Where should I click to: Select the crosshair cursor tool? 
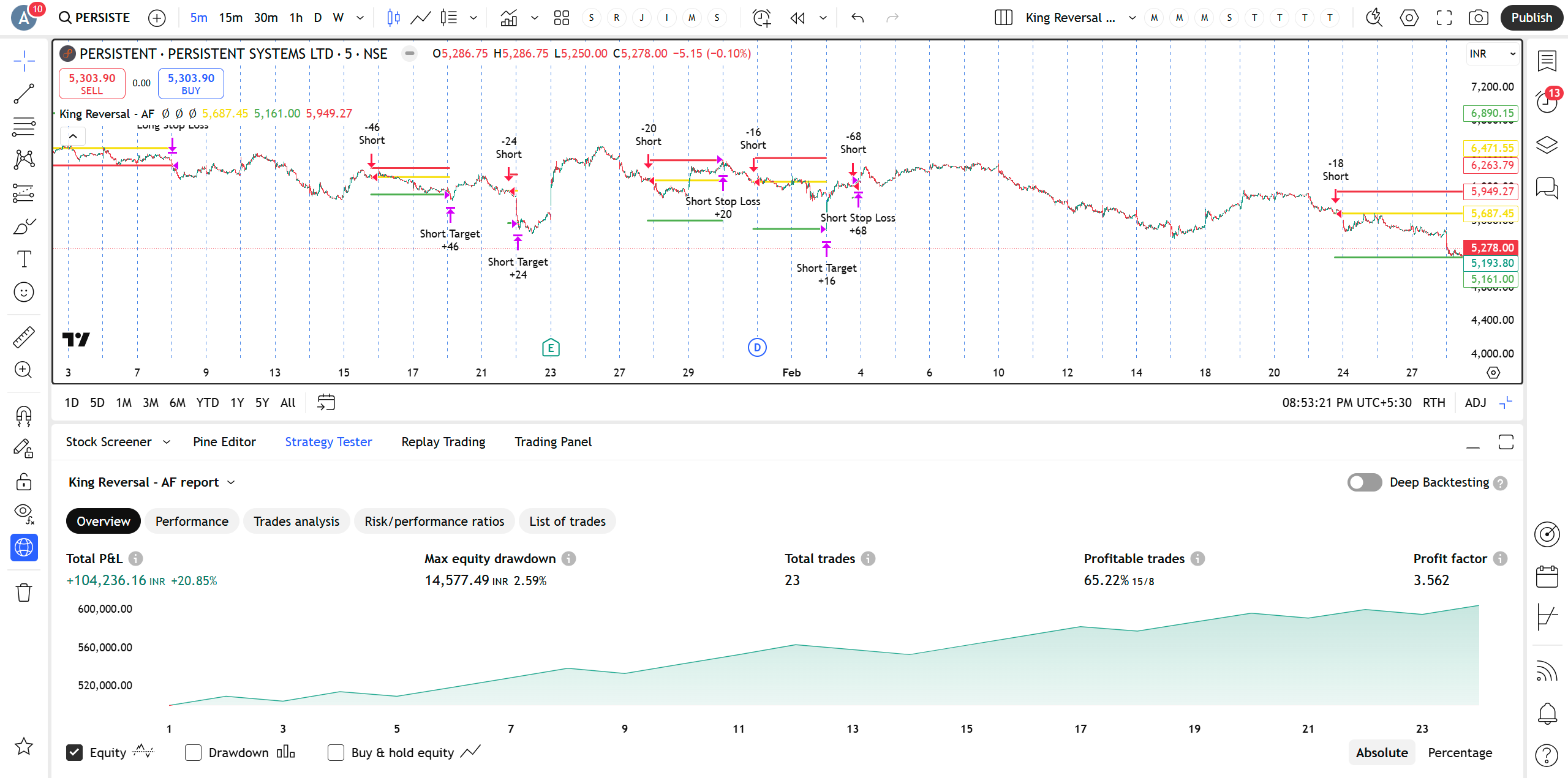[24, 61]
